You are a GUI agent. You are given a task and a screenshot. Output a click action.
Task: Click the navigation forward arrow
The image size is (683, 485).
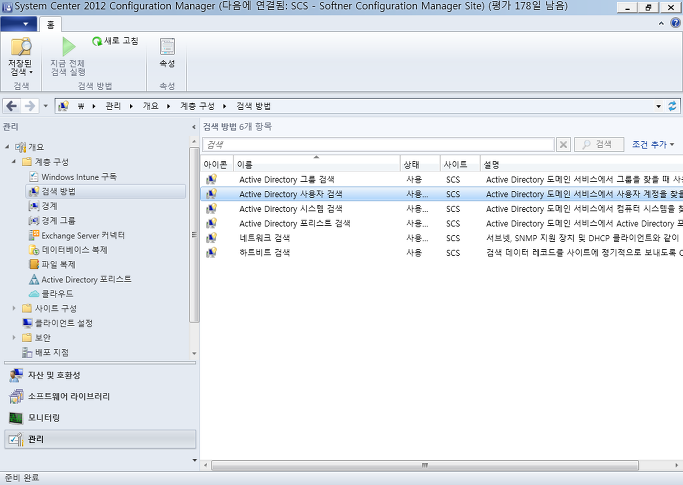[30, 106]
